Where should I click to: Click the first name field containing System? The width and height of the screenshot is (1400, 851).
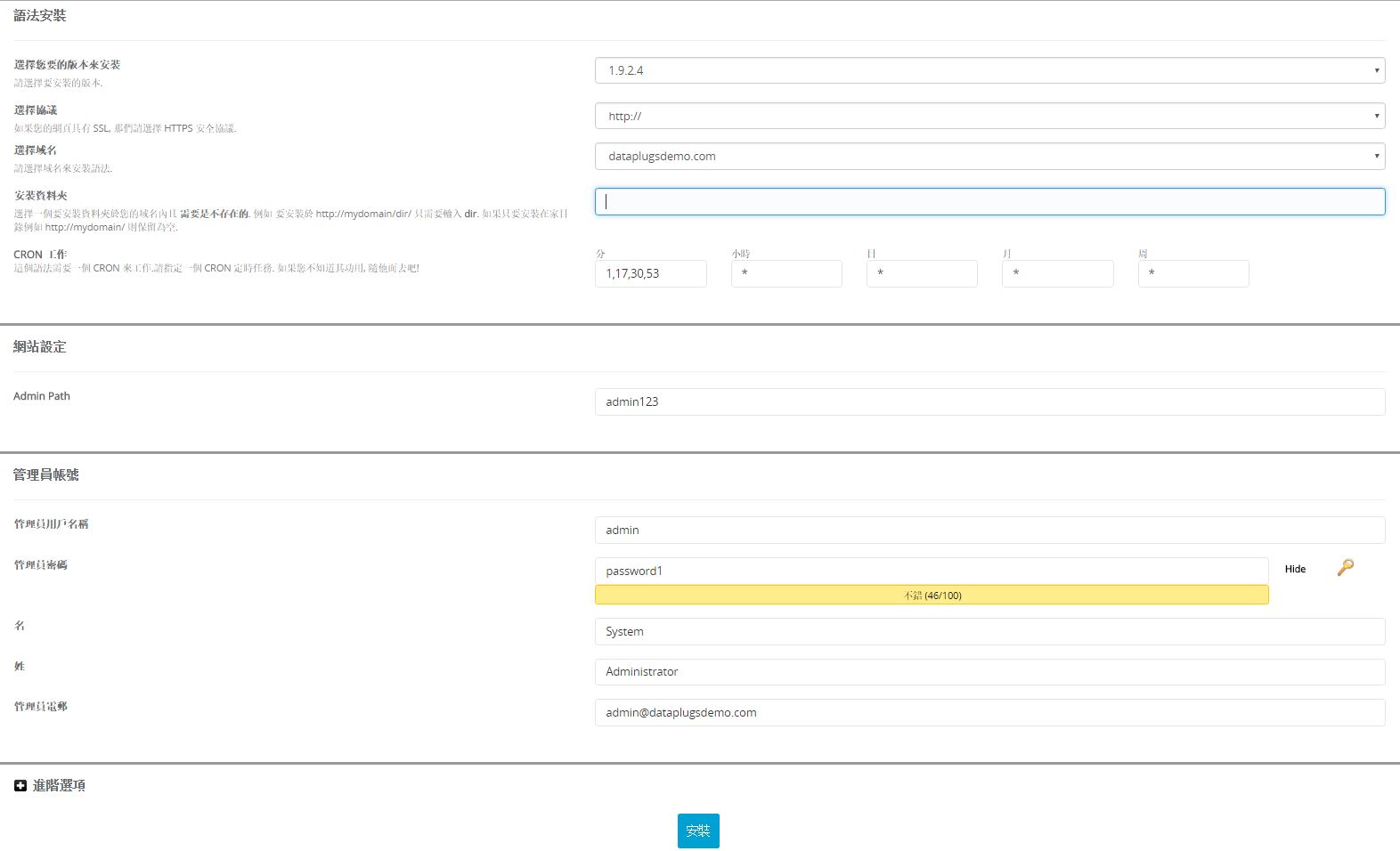point(989,631)
